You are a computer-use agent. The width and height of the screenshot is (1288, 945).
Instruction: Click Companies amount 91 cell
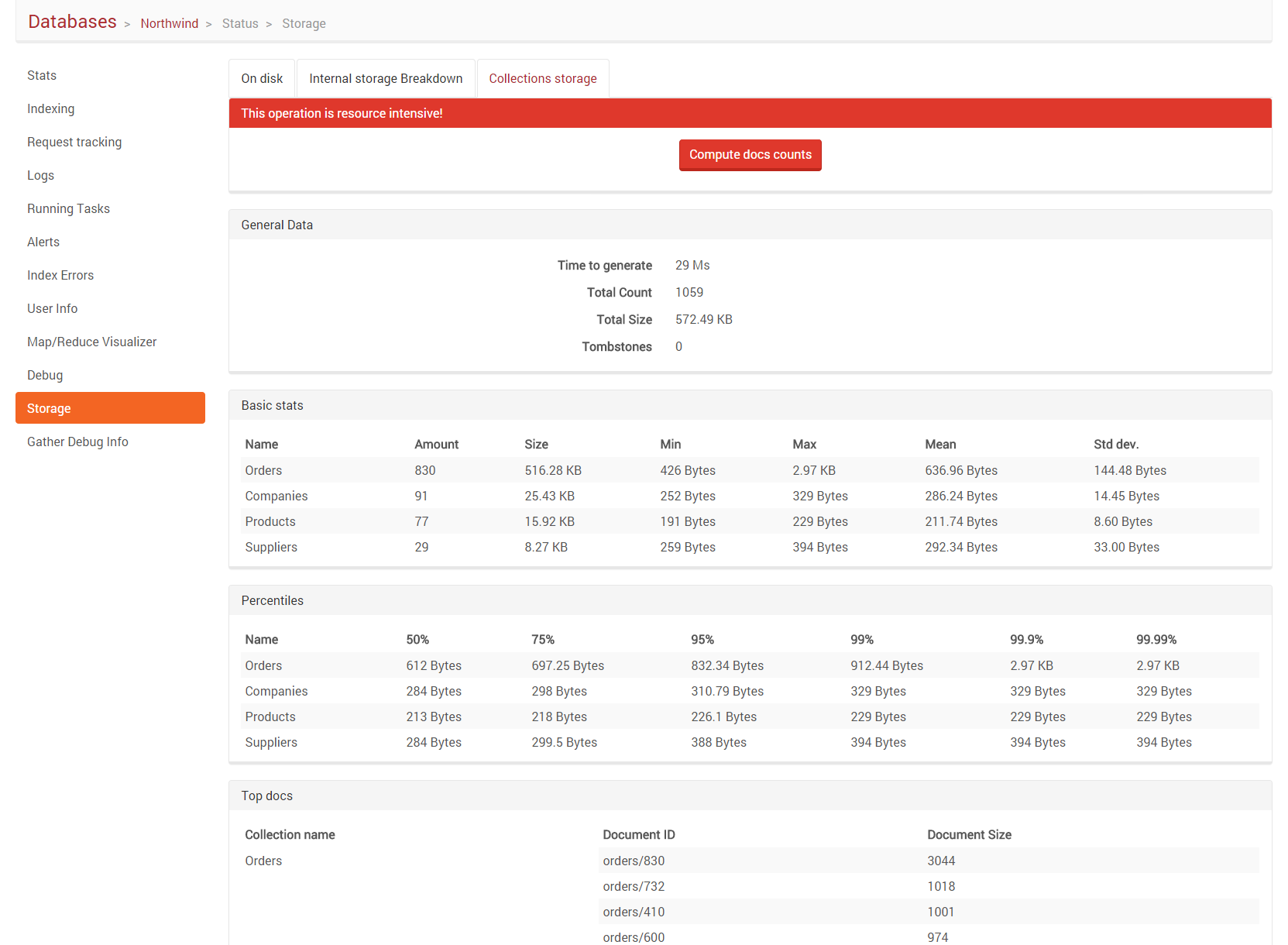[421, 496]
